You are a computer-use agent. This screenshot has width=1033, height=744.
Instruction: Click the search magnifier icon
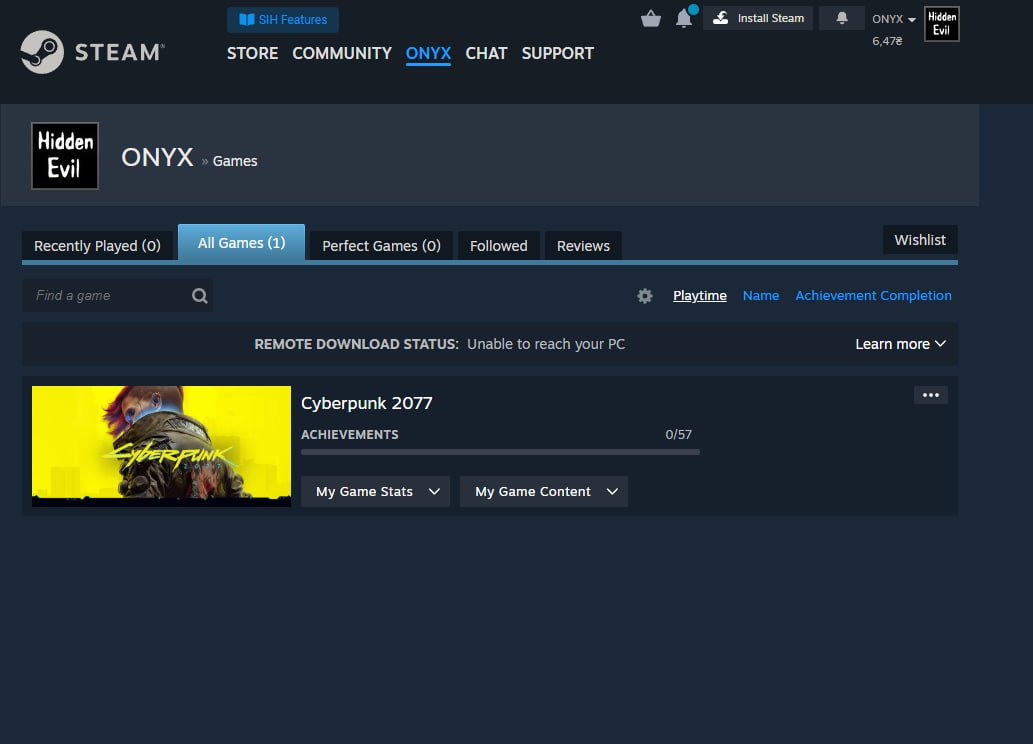tap(200, 296)
